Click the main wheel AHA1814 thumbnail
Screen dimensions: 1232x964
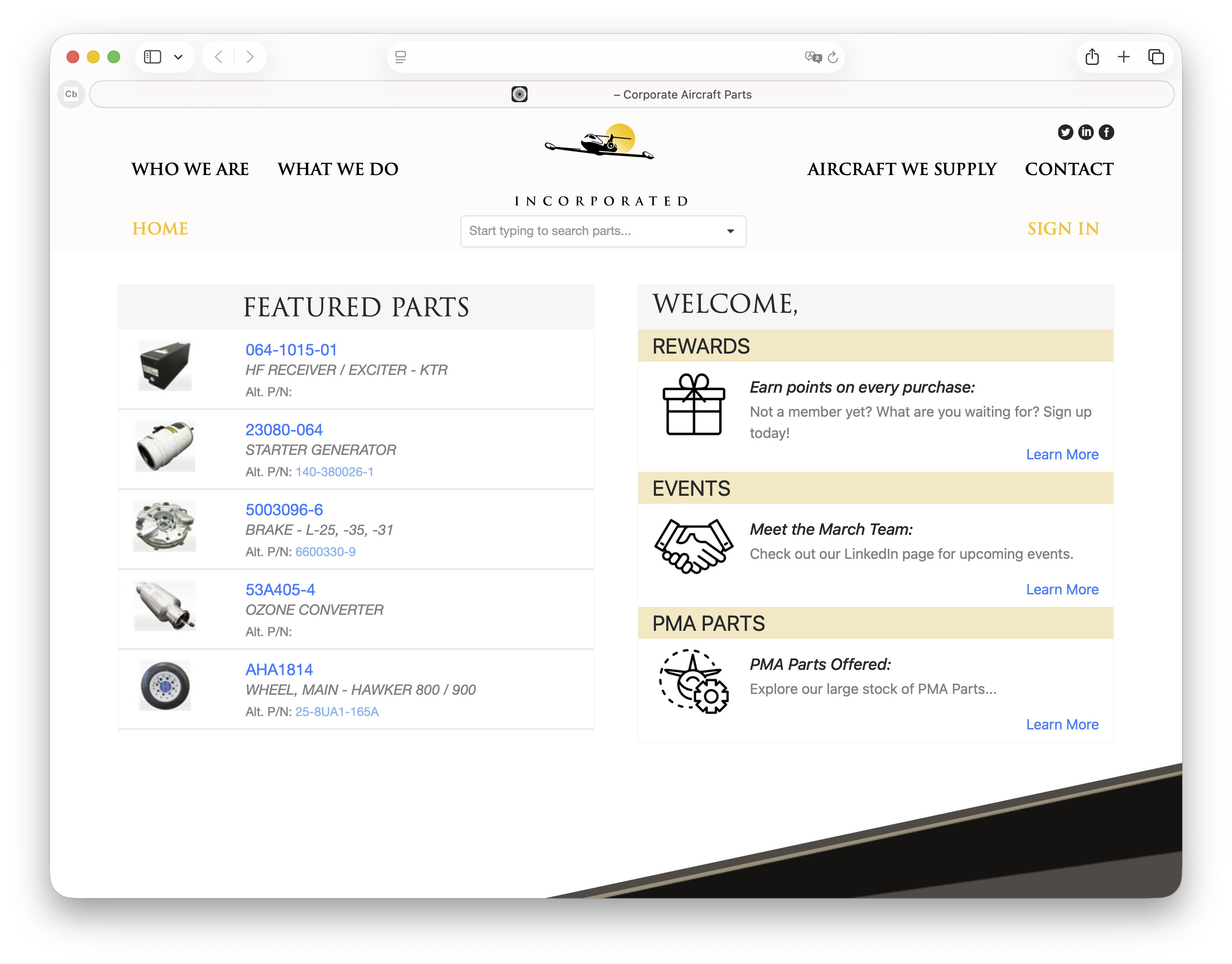165,686
